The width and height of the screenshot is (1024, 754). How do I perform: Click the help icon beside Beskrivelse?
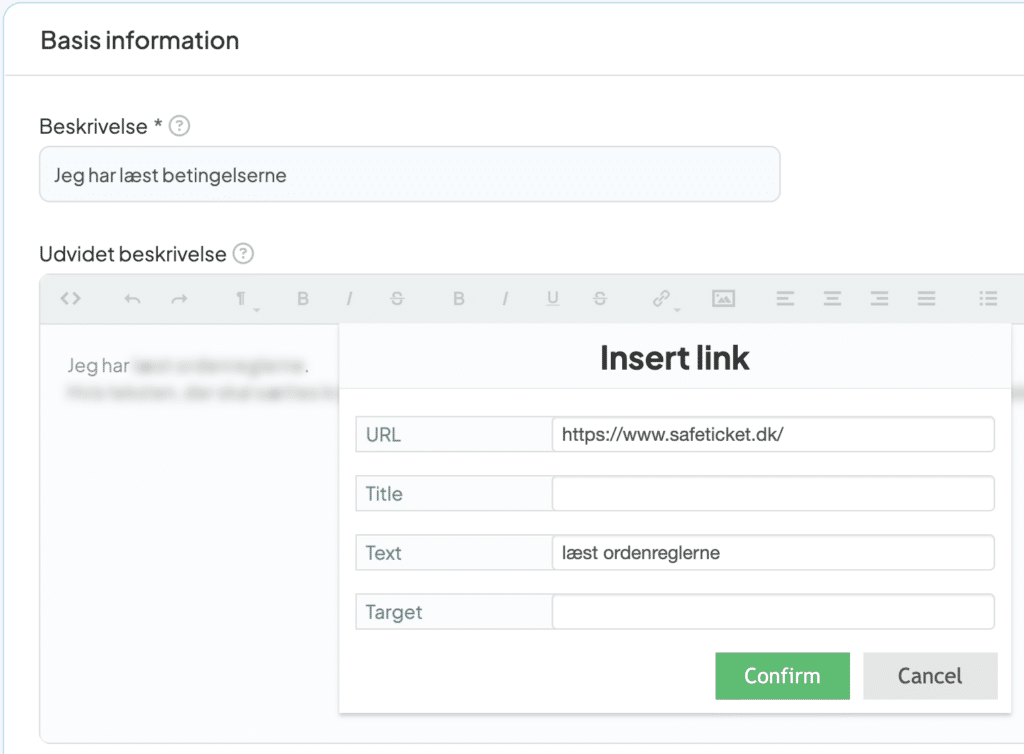(x=179, y=126)
